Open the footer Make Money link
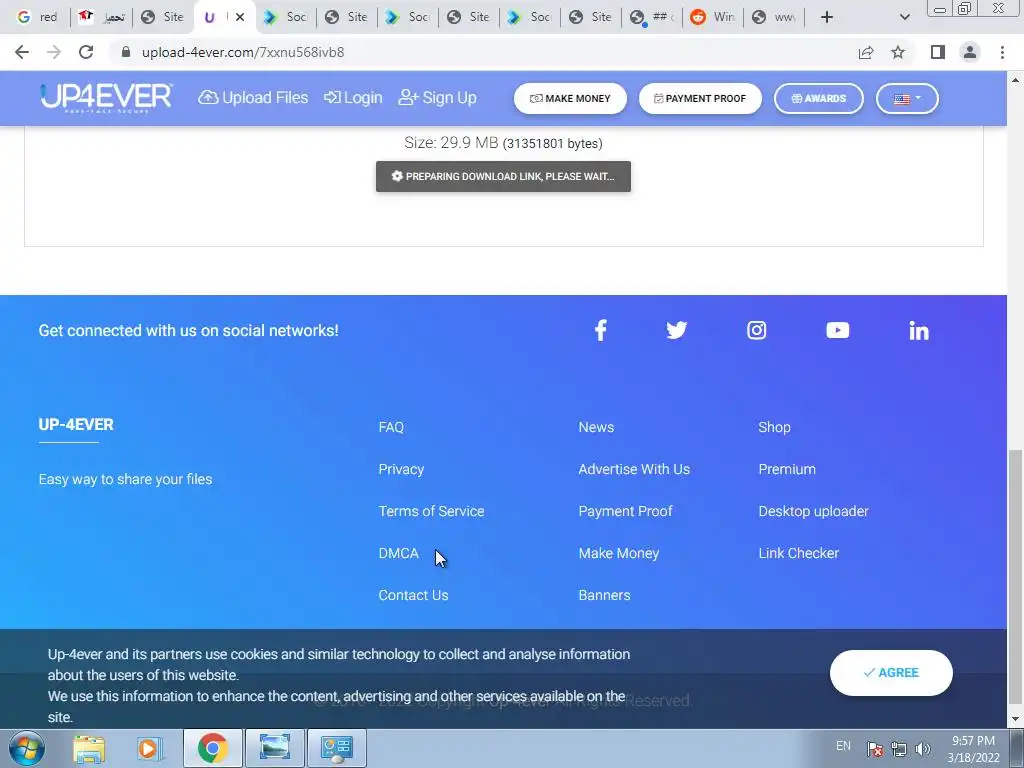This screenshot has width=1024, height=768. point(618,553)
